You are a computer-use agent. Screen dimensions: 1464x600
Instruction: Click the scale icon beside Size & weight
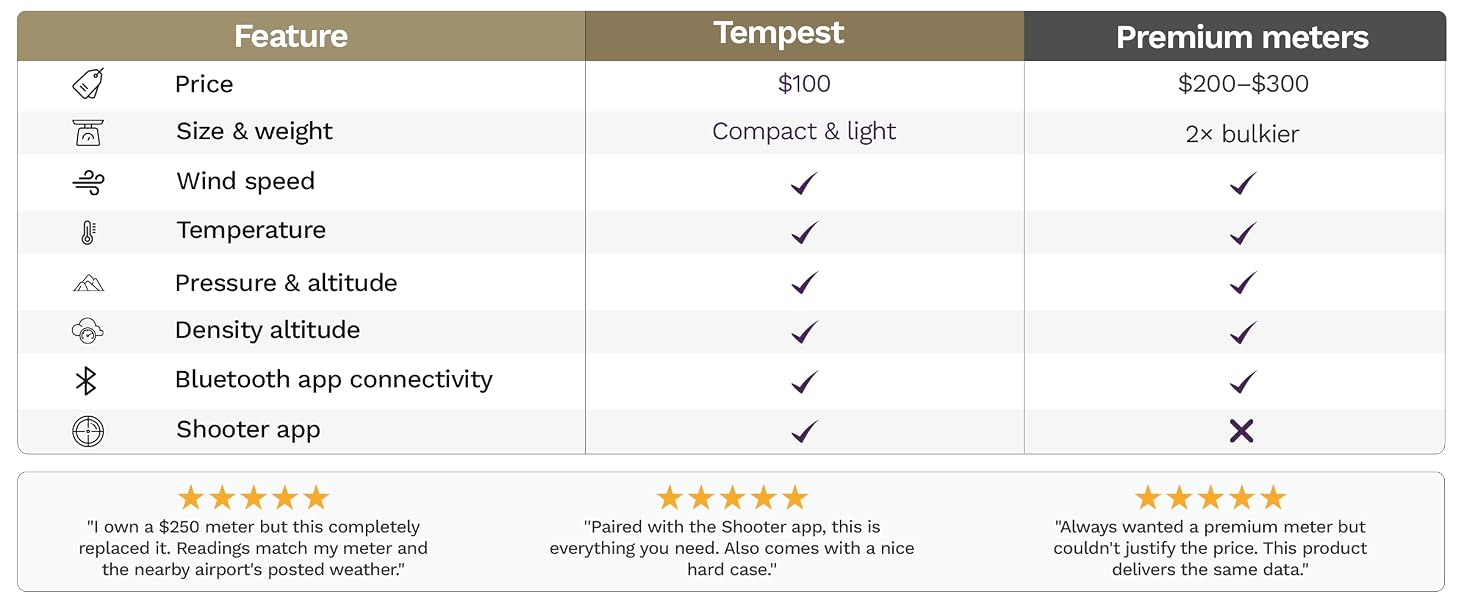coord(88,132)
